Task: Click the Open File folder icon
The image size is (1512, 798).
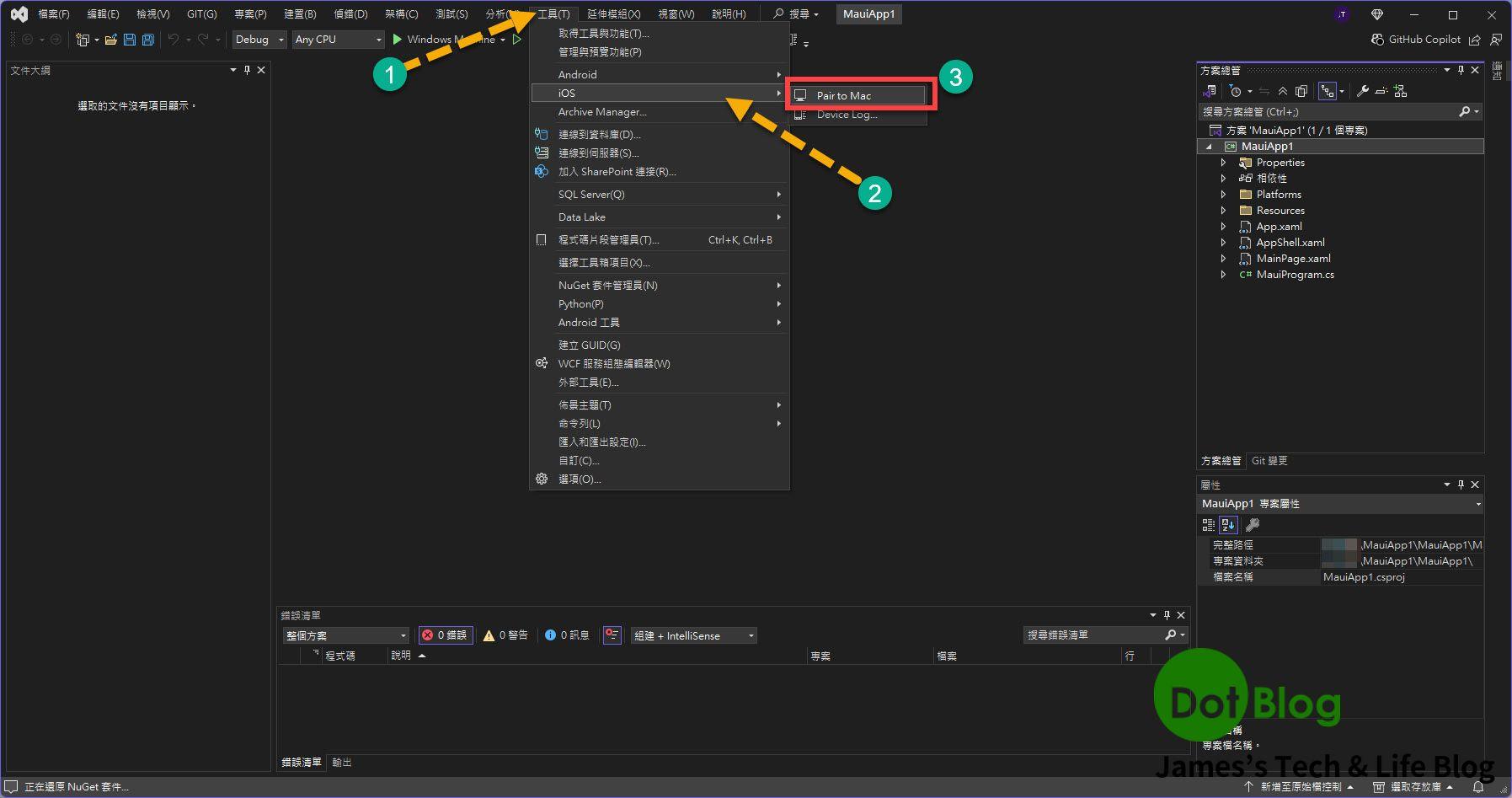Action: coord(110,40)
